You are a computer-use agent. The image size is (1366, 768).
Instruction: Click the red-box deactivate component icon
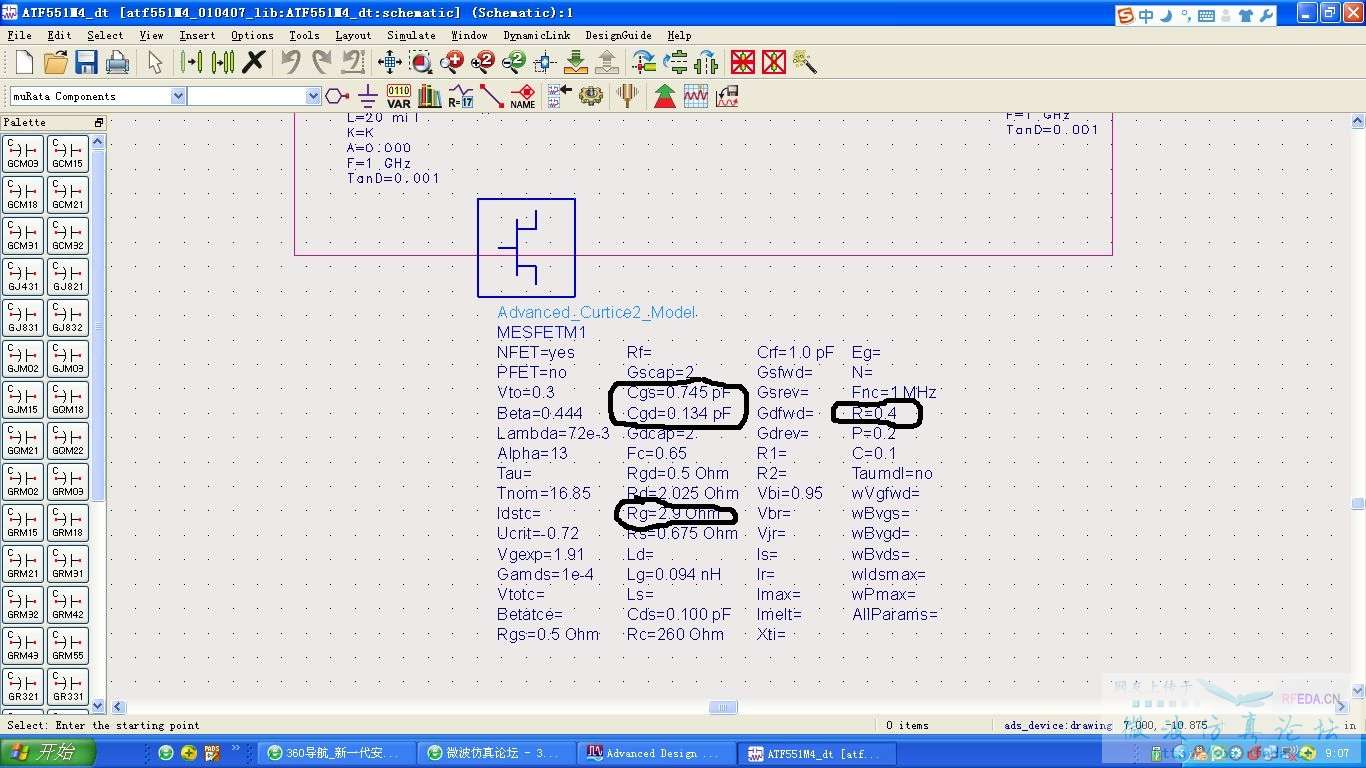click(742, 63)
